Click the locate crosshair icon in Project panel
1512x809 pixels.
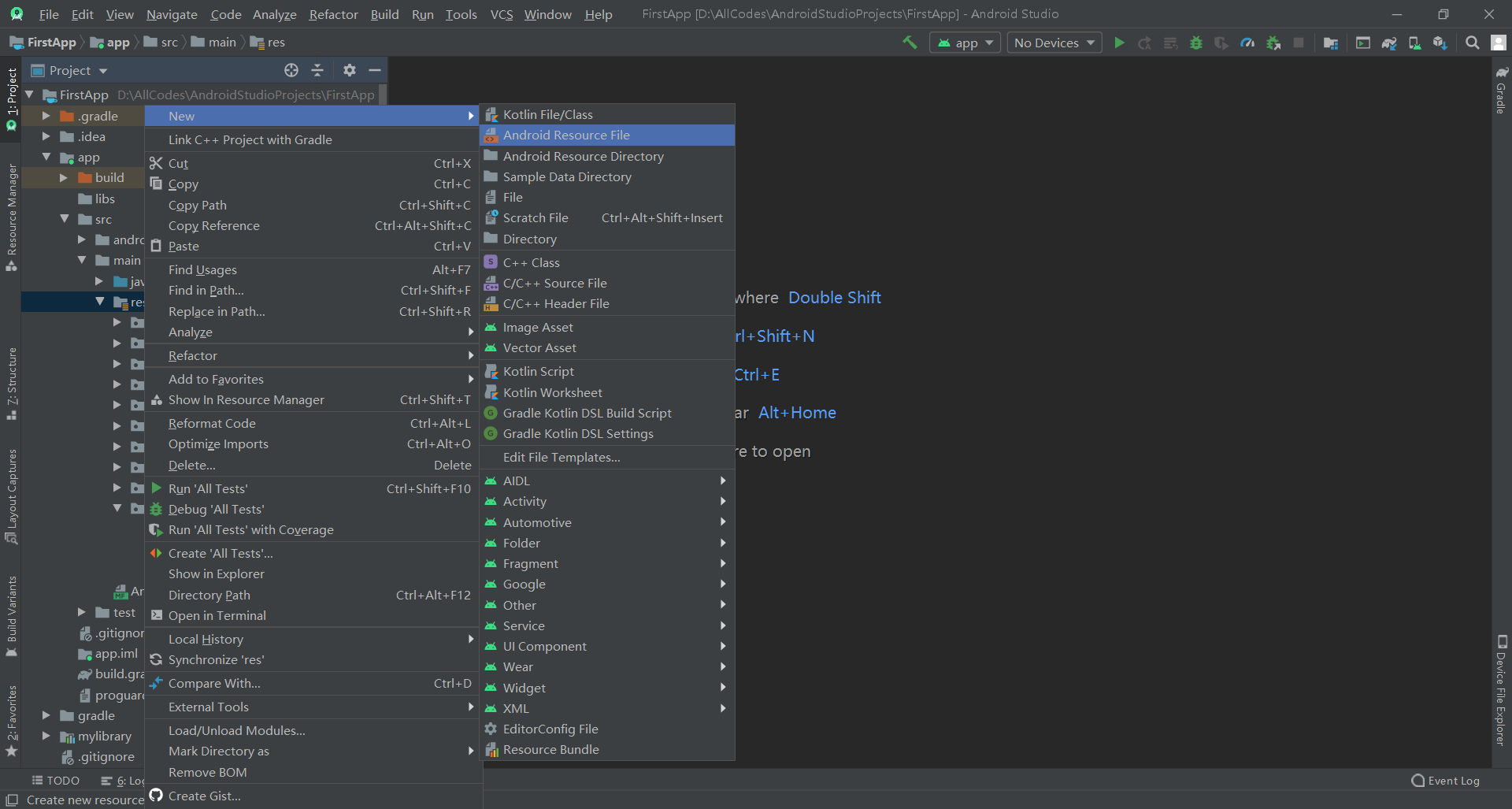(291, 70)
